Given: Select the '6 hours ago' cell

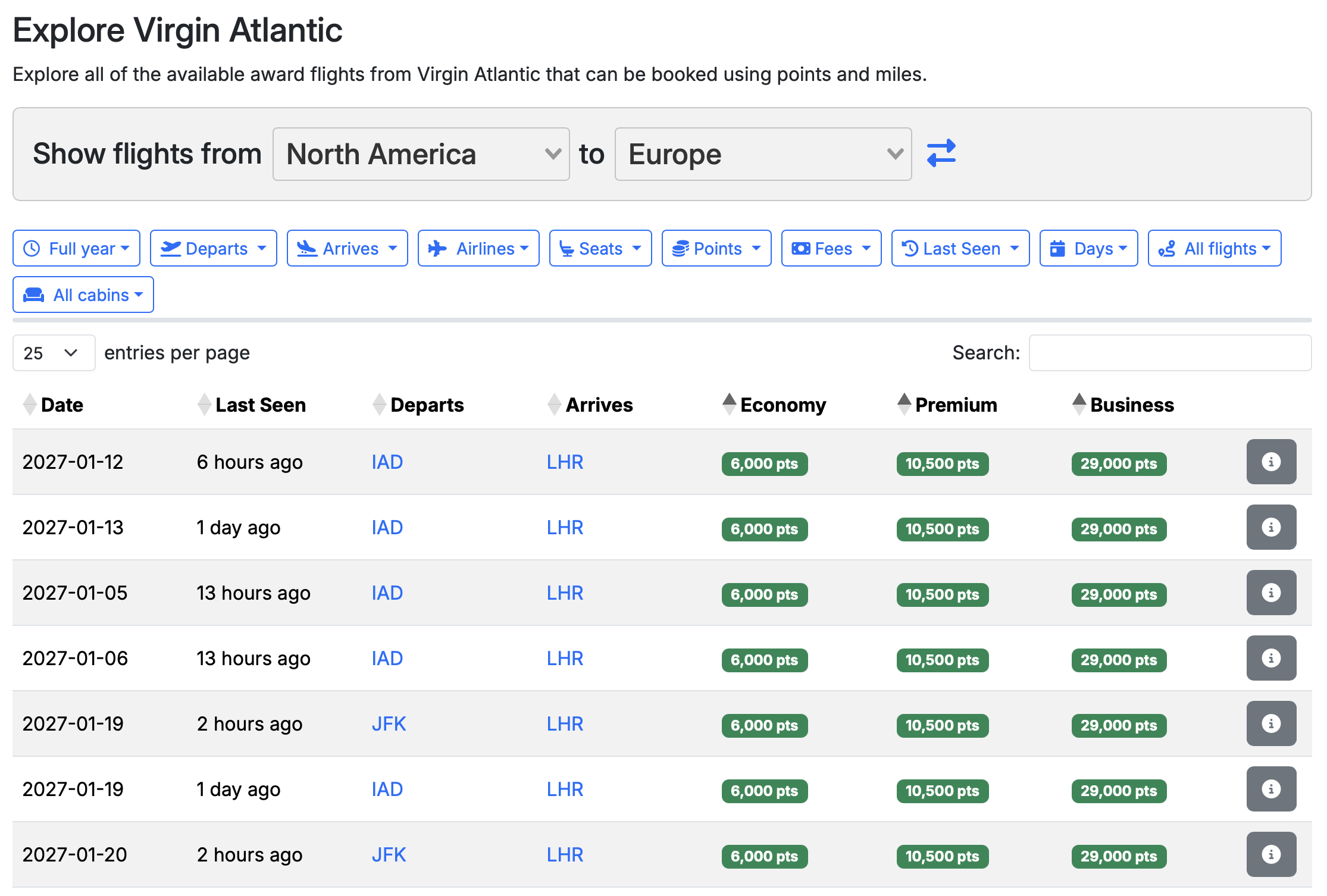Looking at the screenshot, I should [250, 462].
